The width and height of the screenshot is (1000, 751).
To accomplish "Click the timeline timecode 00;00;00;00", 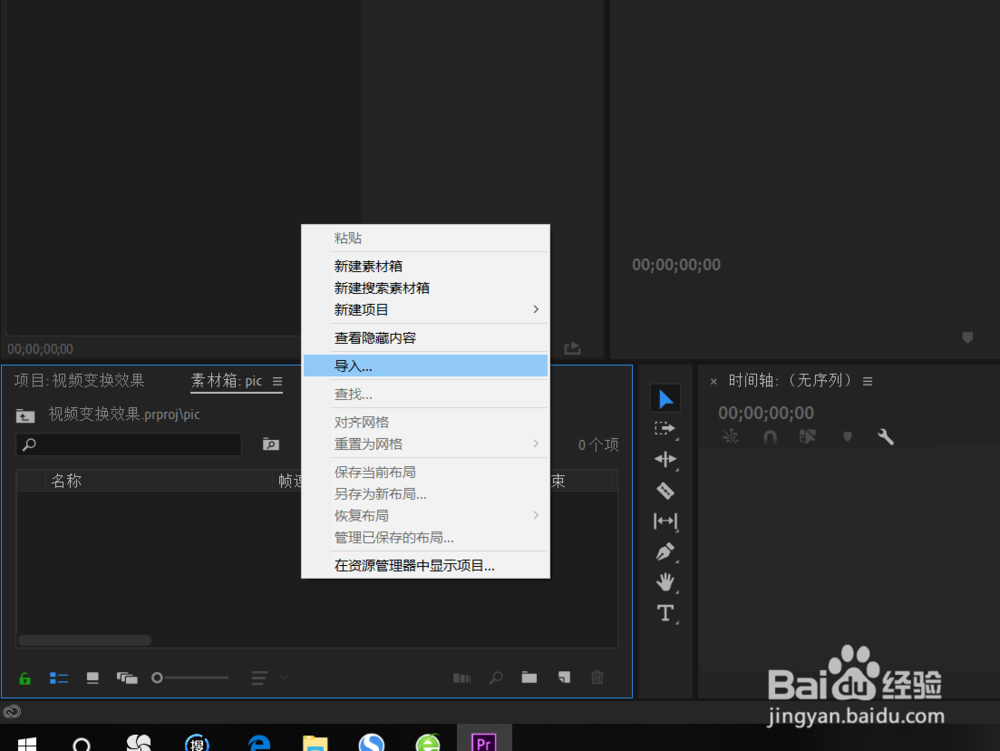I will tap(766, 413).
